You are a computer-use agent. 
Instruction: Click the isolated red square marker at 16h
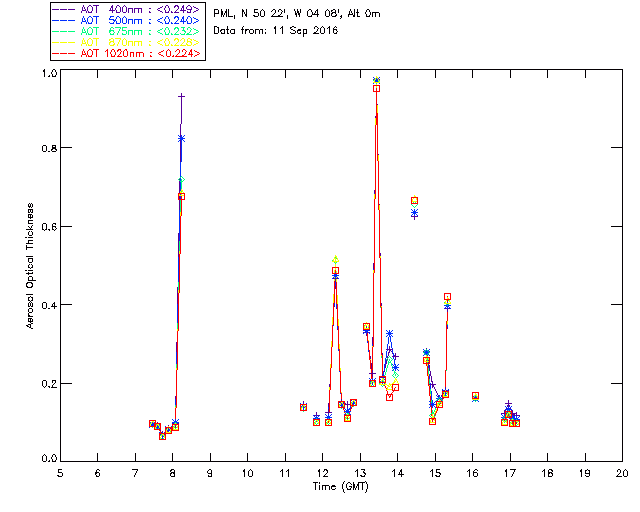point(475,396)
